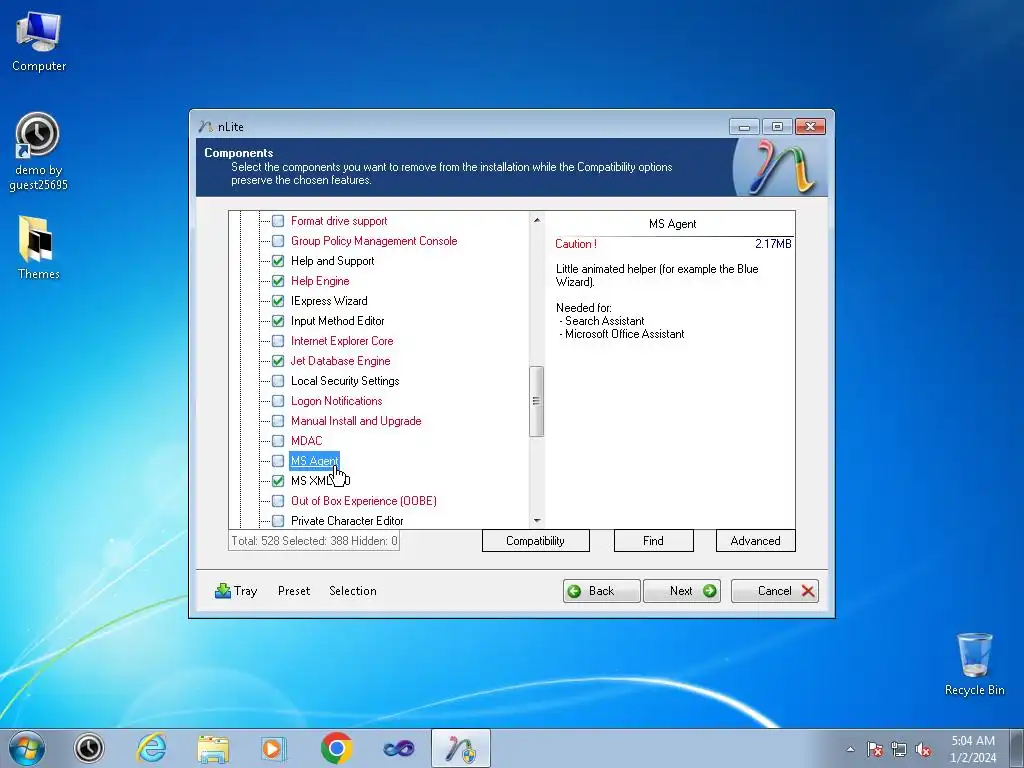The width and height of the screenshot is (1024, 768).
Task: Uncheck IExpress Wizard
Action: pyautogui.click(x=278, y=301)
